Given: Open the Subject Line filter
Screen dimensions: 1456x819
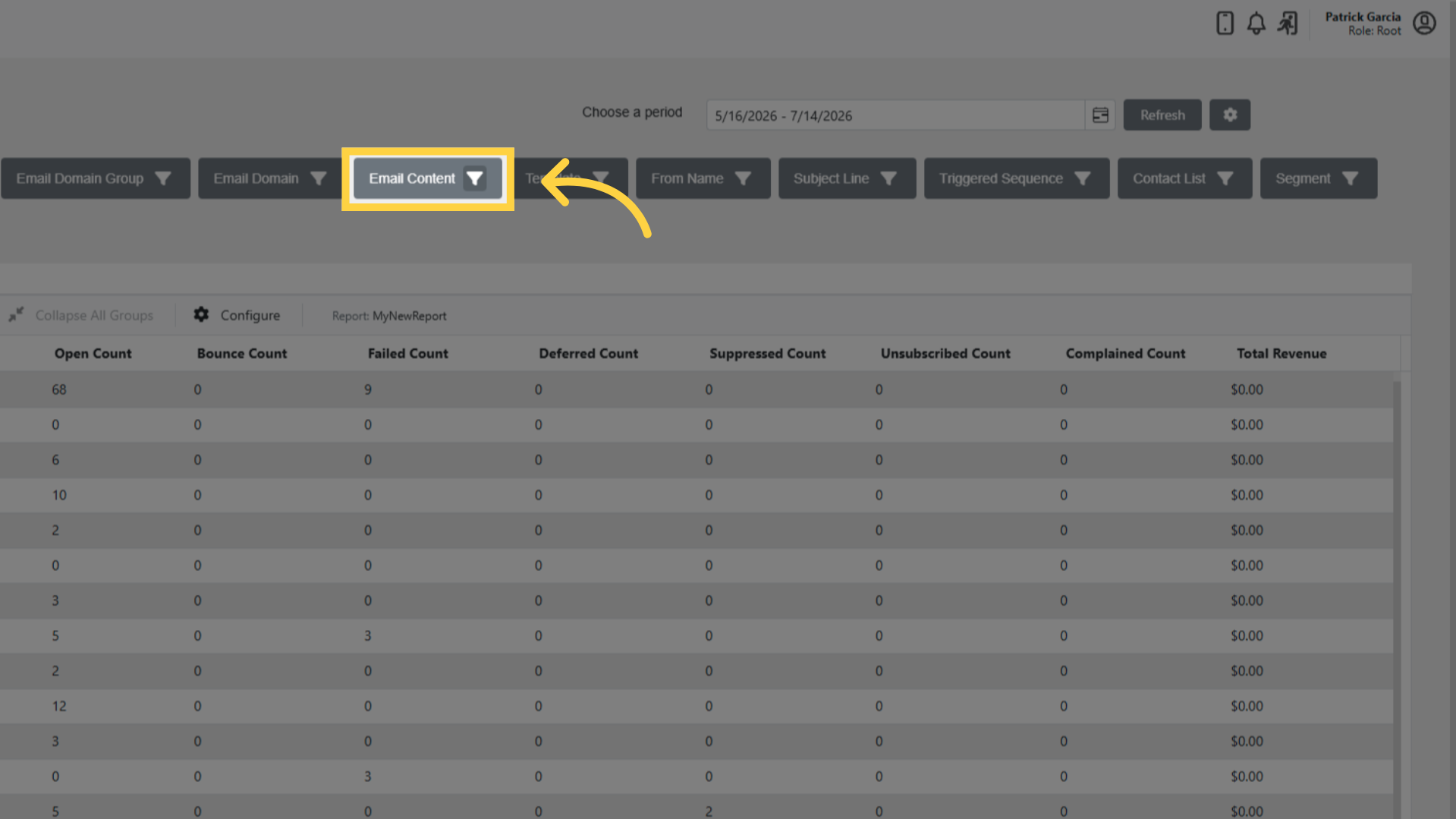Looking at the screenshot, I should click(x=847, y=178).
